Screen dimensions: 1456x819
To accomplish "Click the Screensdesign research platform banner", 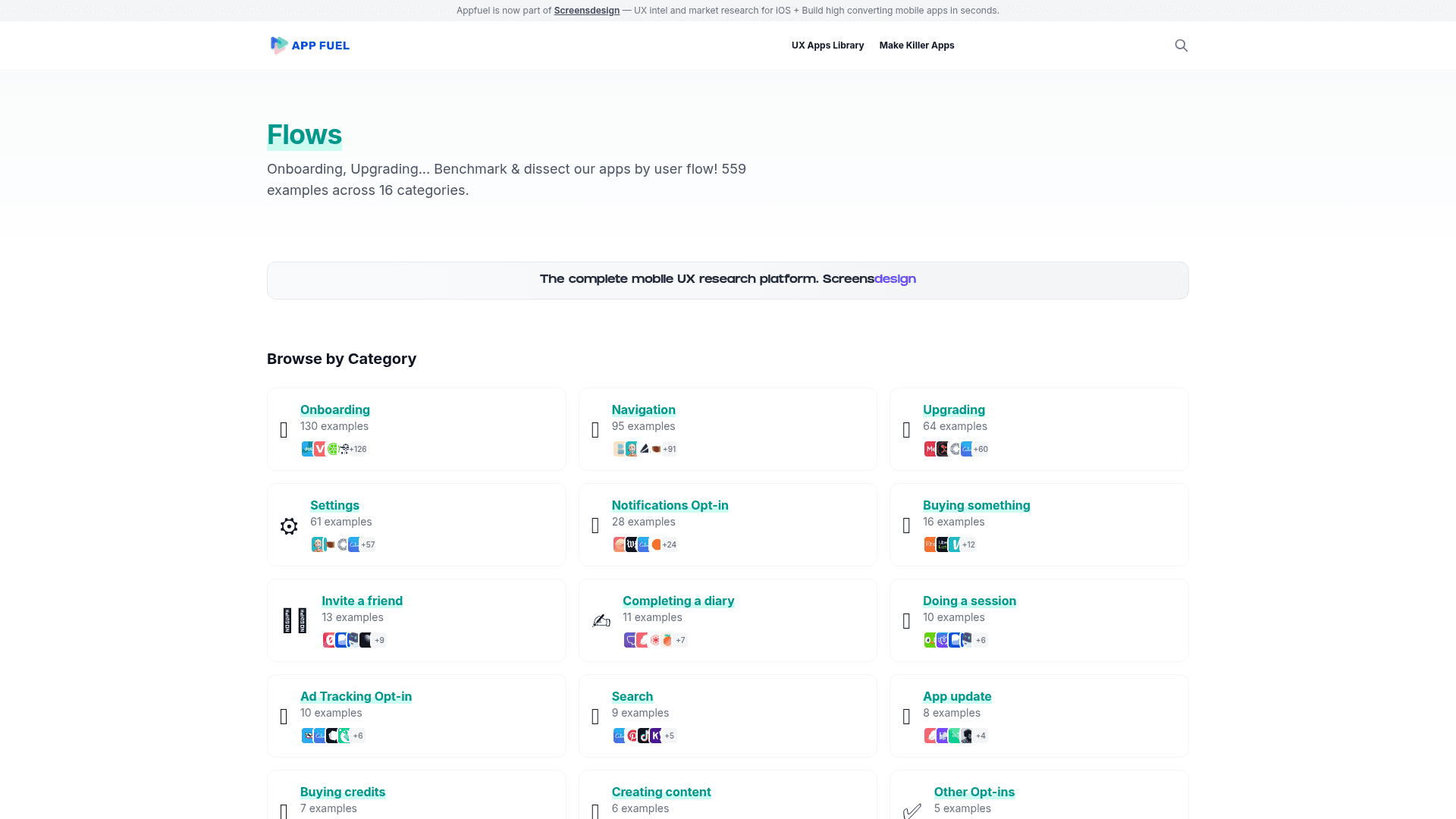I will (727, 280).
